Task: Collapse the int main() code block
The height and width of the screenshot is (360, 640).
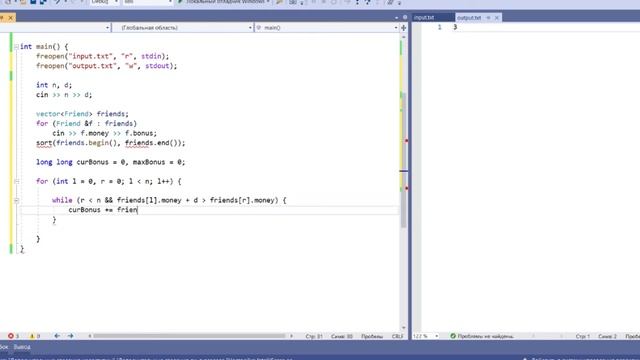Action: tap(16, 47)
